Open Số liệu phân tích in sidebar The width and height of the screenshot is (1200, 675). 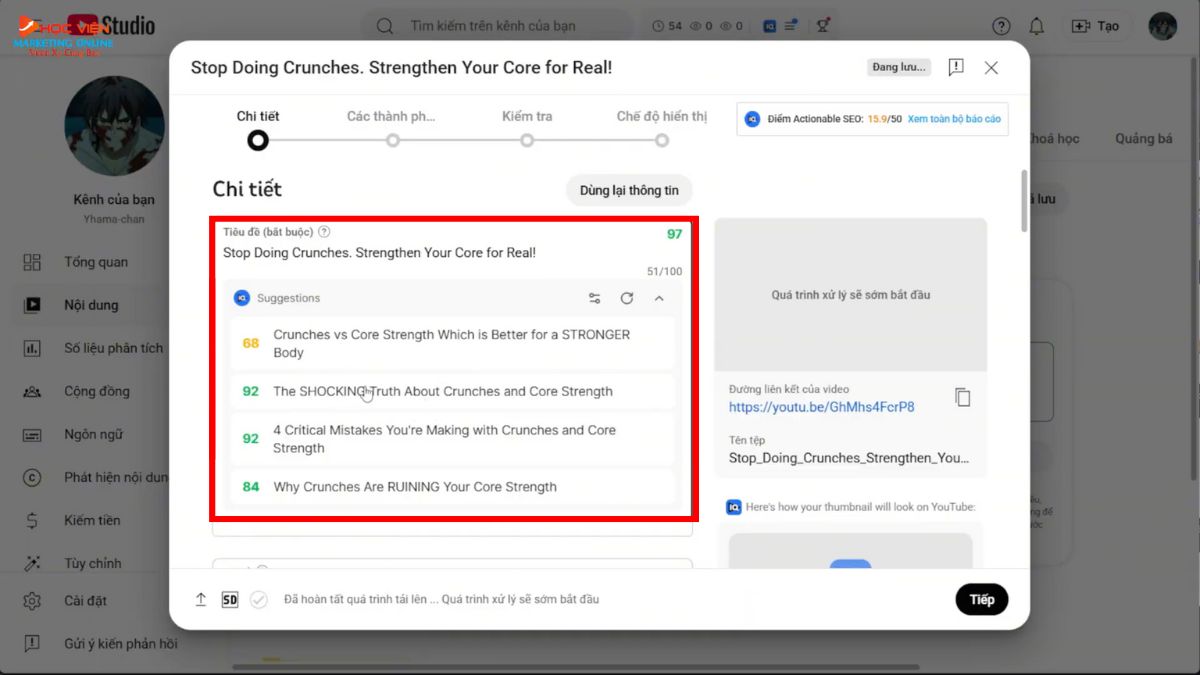pos(113,348)
